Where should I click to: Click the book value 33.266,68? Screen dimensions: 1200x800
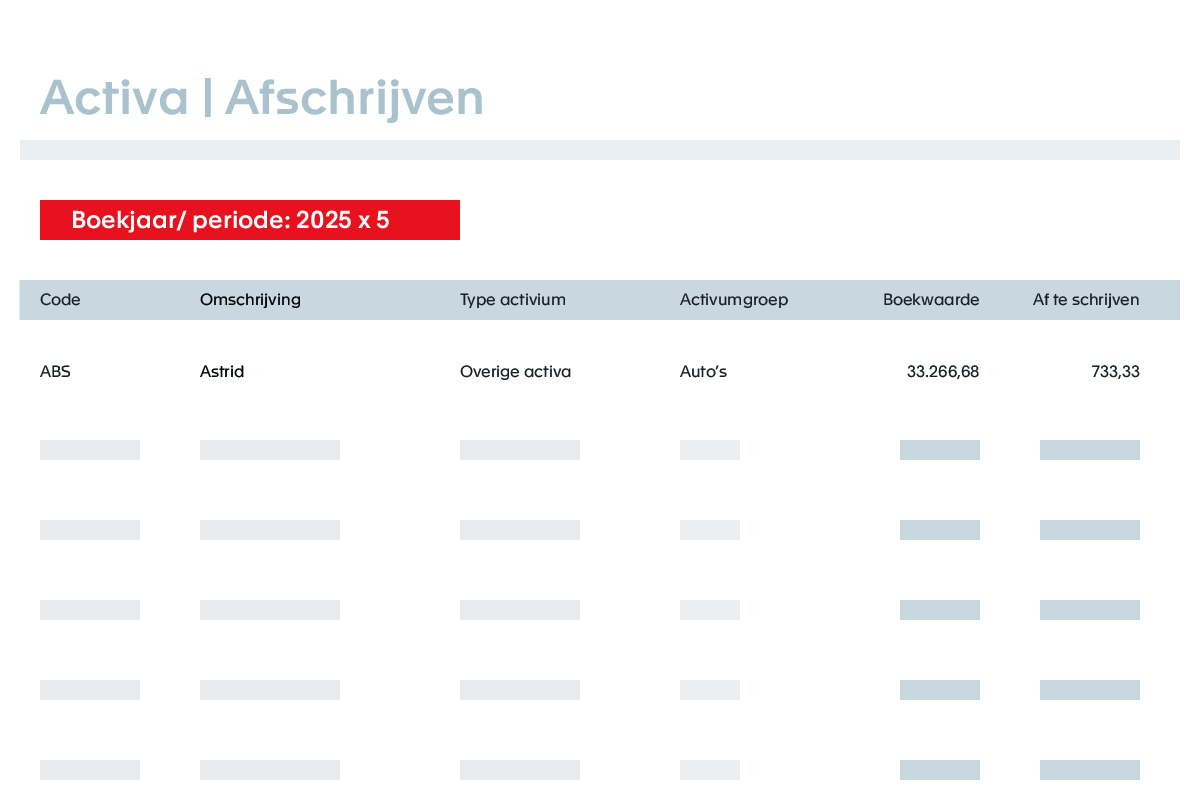pos(943,372)
